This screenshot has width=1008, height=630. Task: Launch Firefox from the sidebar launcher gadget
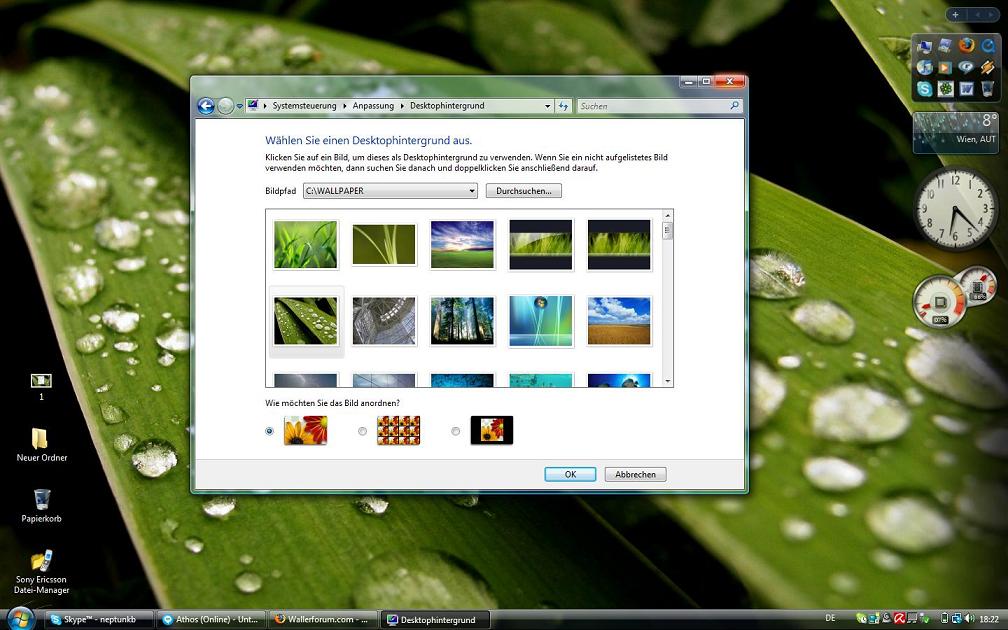point(966,45)
